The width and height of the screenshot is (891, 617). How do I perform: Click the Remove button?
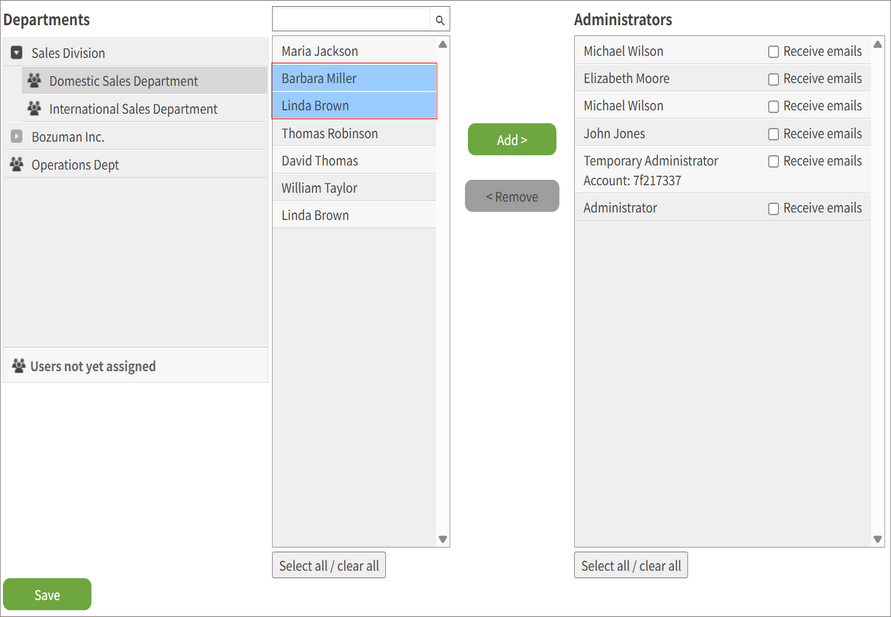512,196
